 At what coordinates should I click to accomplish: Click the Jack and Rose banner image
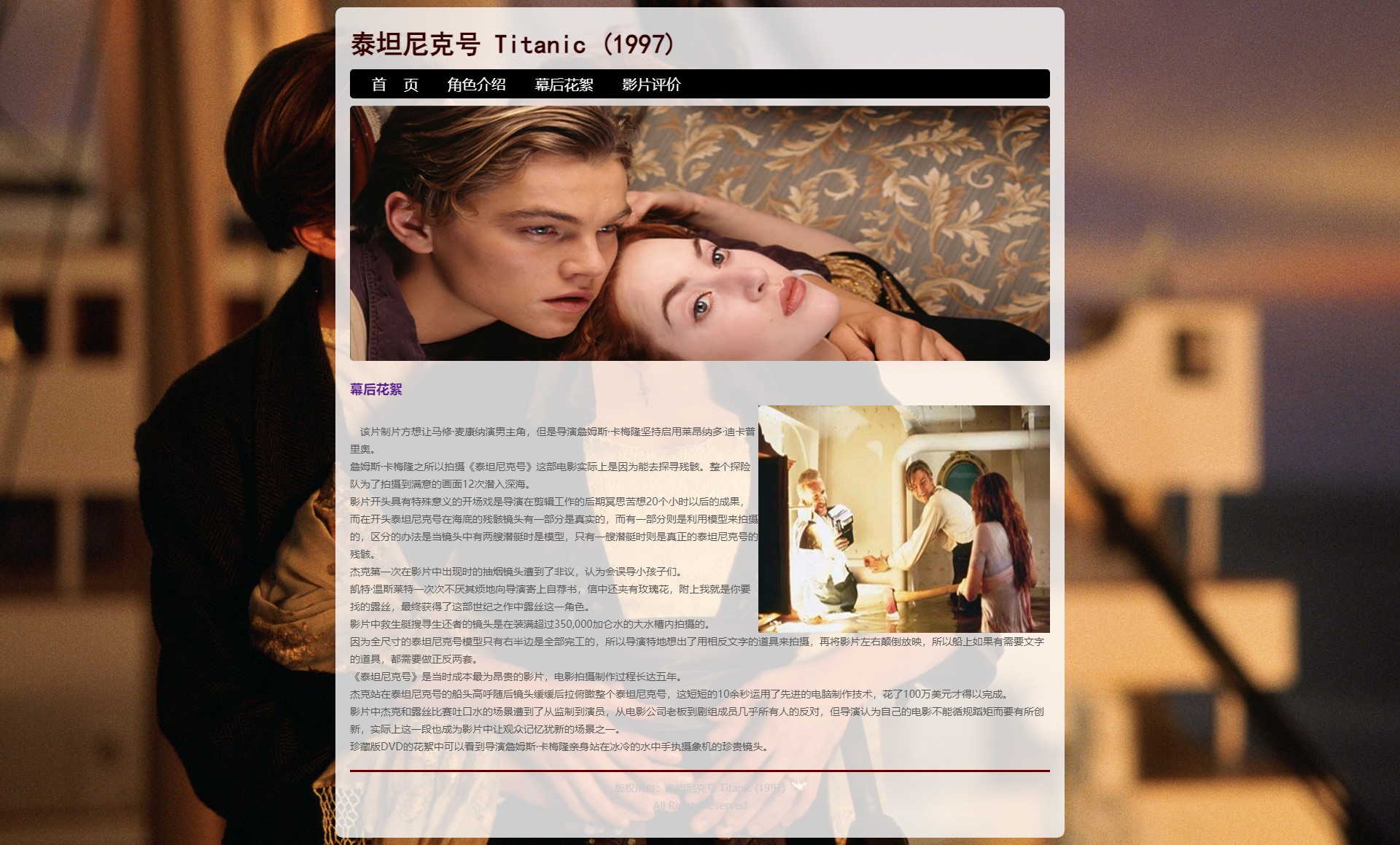click(700, 233)
